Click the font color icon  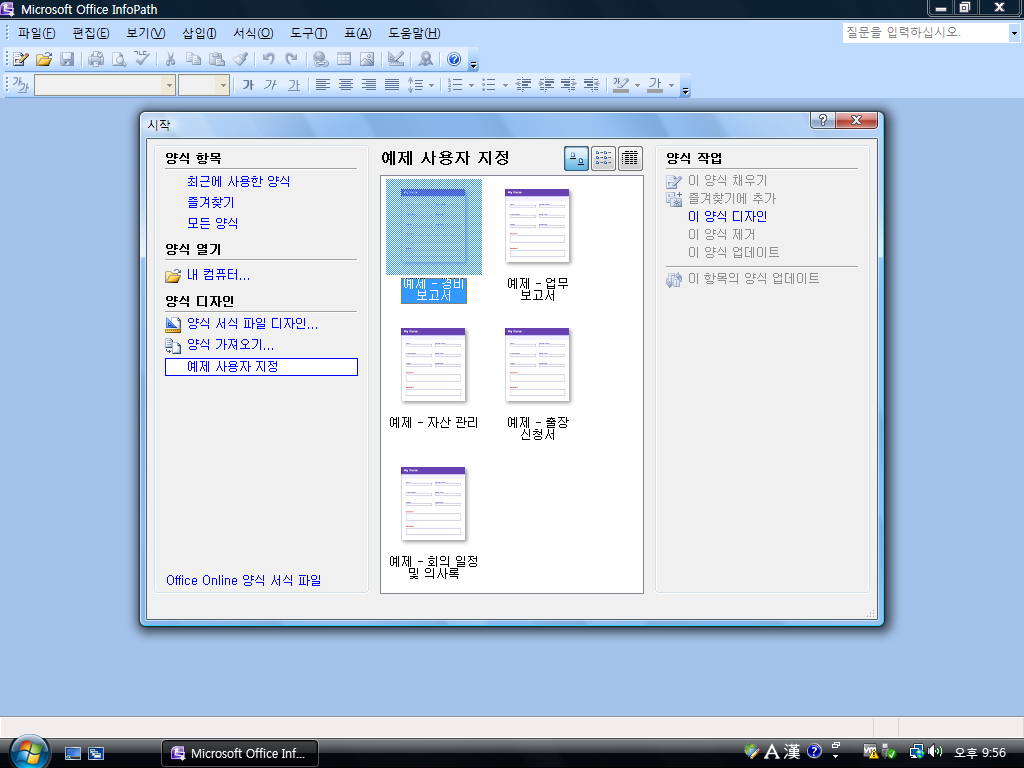(x=655, y=85)
